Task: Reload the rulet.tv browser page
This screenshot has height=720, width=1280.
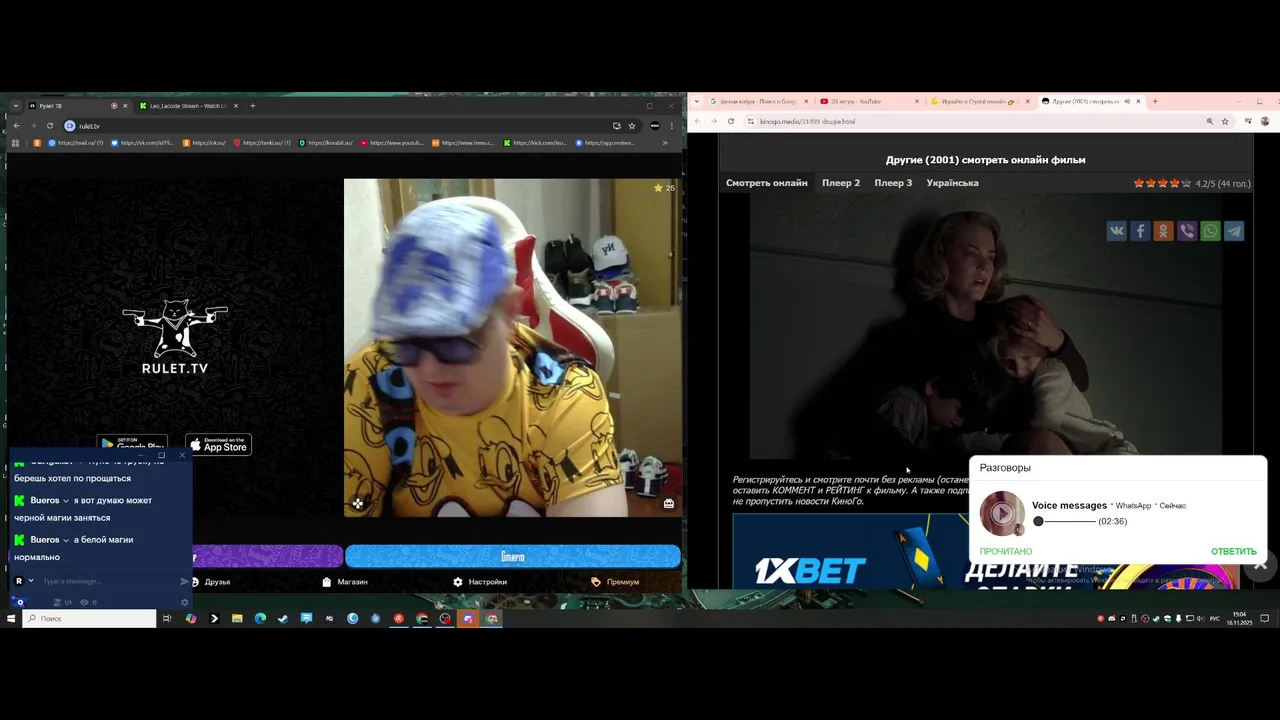Action: 50,126
